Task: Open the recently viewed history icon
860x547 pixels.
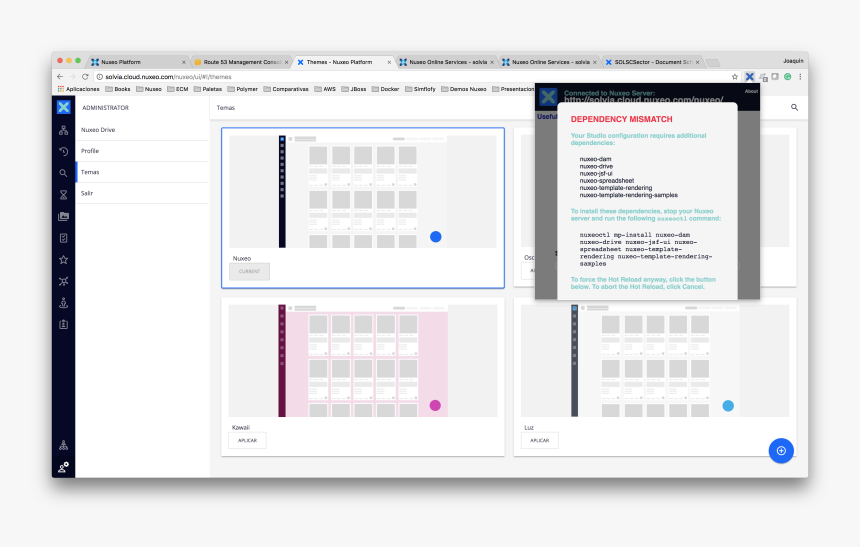Action: click(x=64, y=151)
